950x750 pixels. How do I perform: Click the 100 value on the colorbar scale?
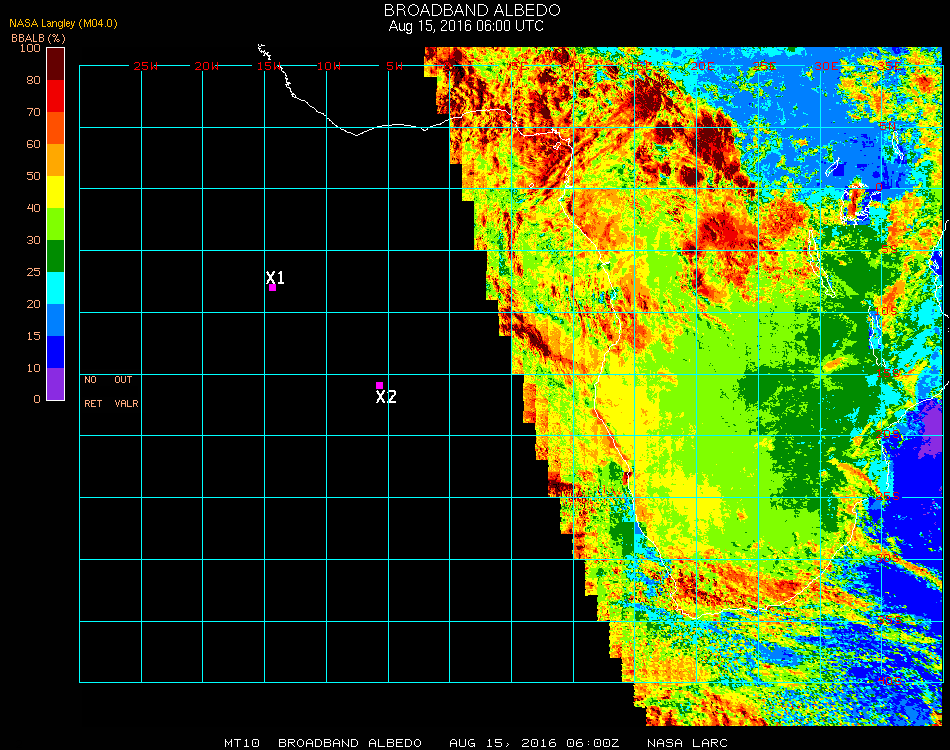[x=29, y=48]
